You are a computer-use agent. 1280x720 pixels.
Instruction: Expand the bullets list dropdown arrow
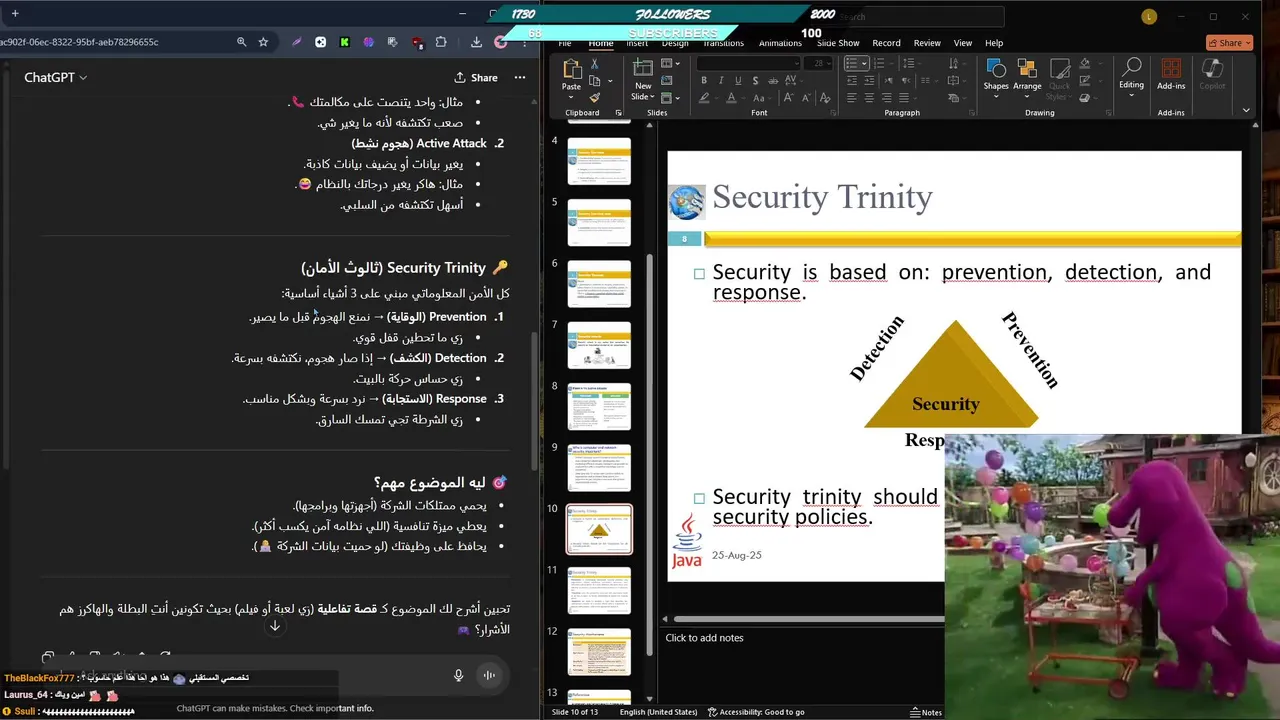pos(862,63)
